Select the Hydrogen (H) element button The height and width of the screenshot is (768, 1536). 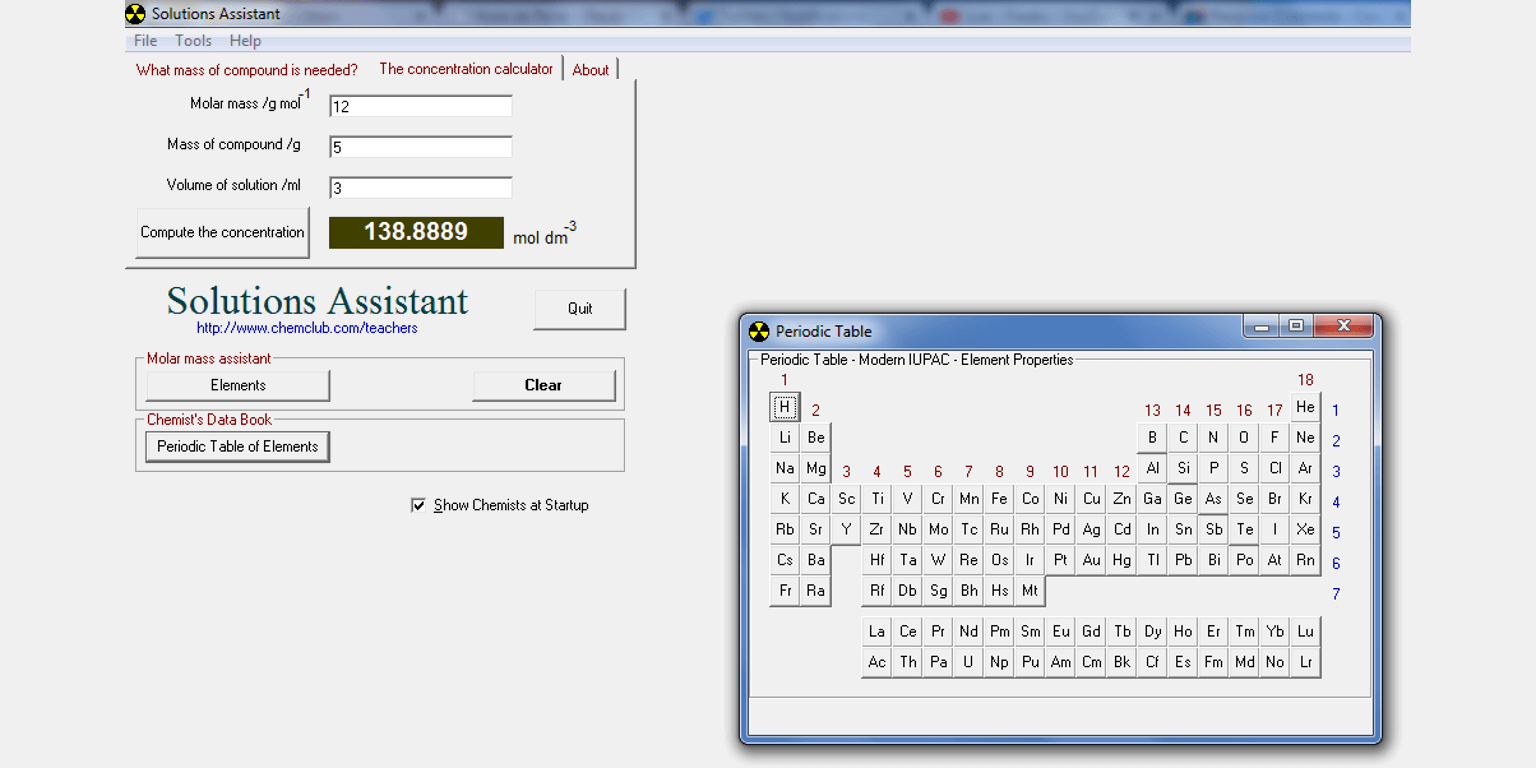785,407
